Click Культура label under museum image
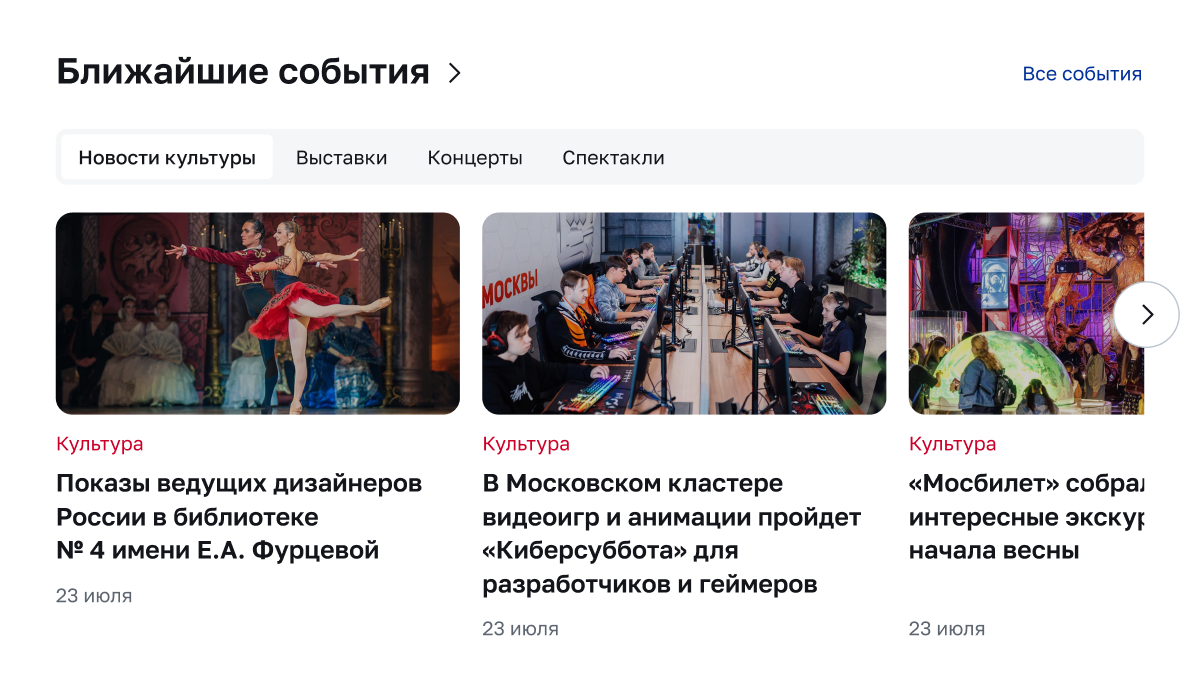1200x695 pixels. pyautogui.click(x=953, y=444)
